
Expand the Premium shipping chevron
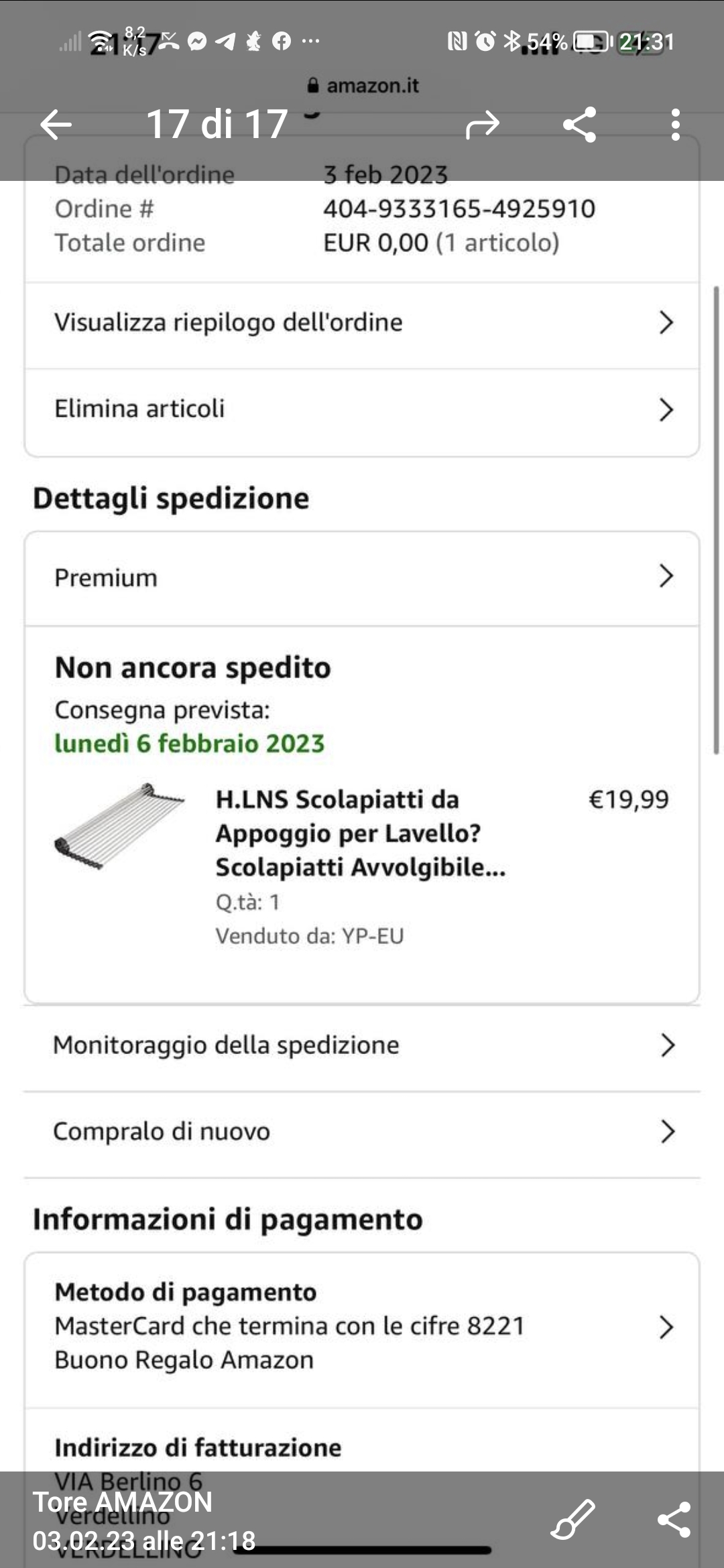coord(666,576)
